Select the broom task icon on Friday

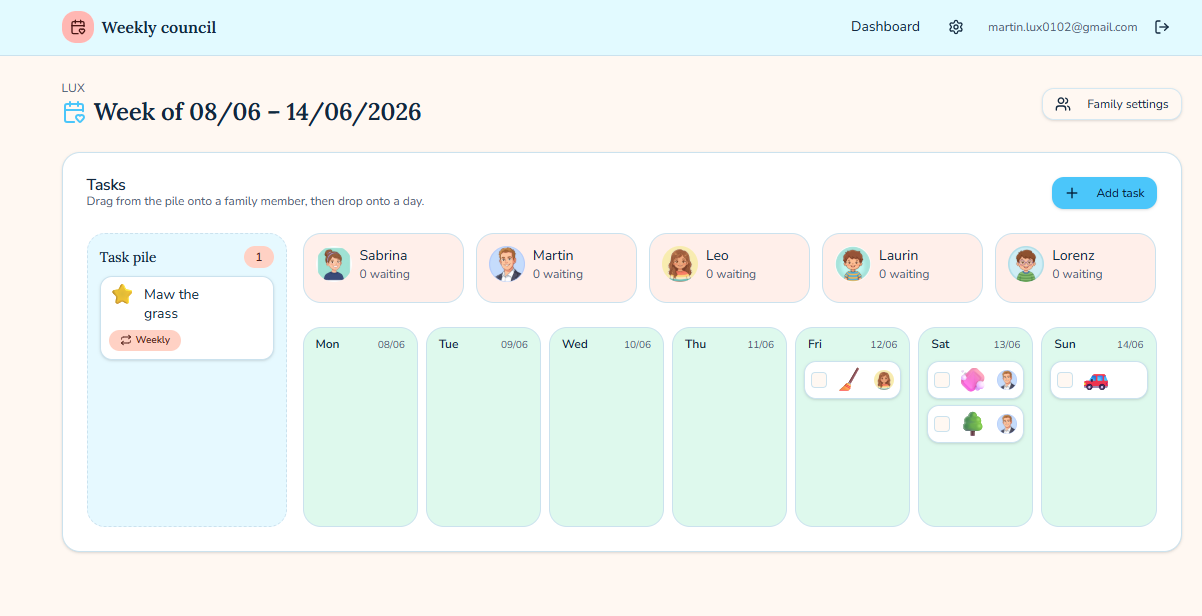pos(850,380)
